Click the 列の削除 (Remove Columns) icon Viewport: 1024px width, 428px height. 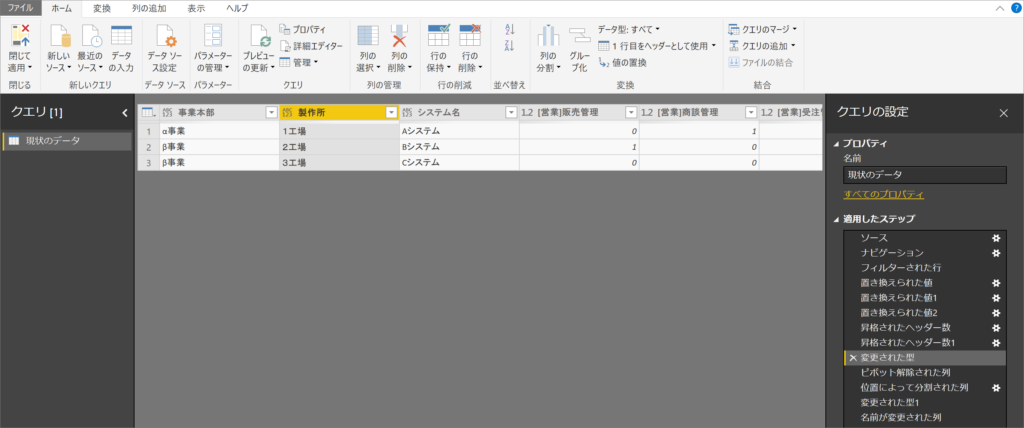399,38
